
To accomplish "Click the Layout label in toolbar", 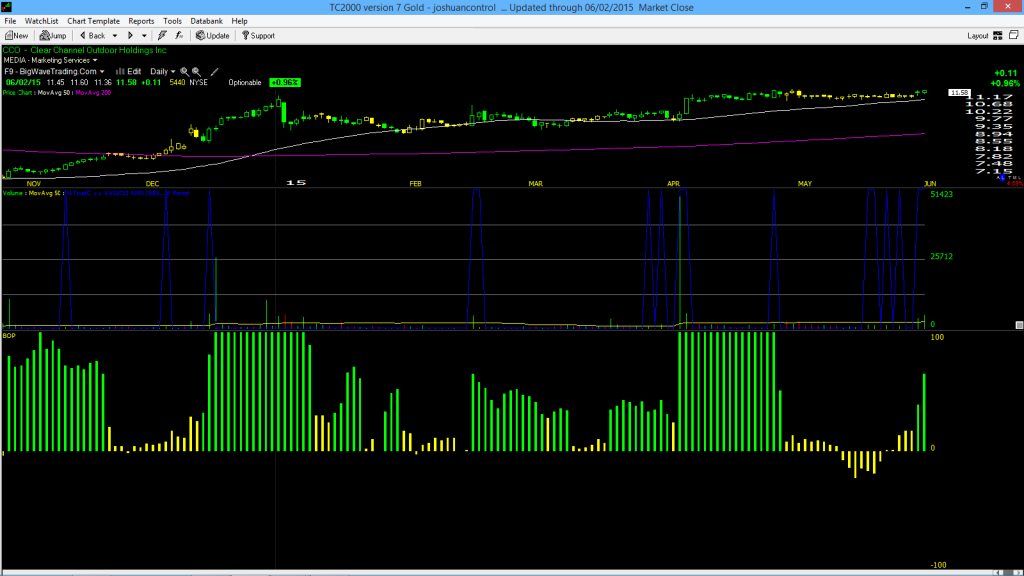I will 978,36.
